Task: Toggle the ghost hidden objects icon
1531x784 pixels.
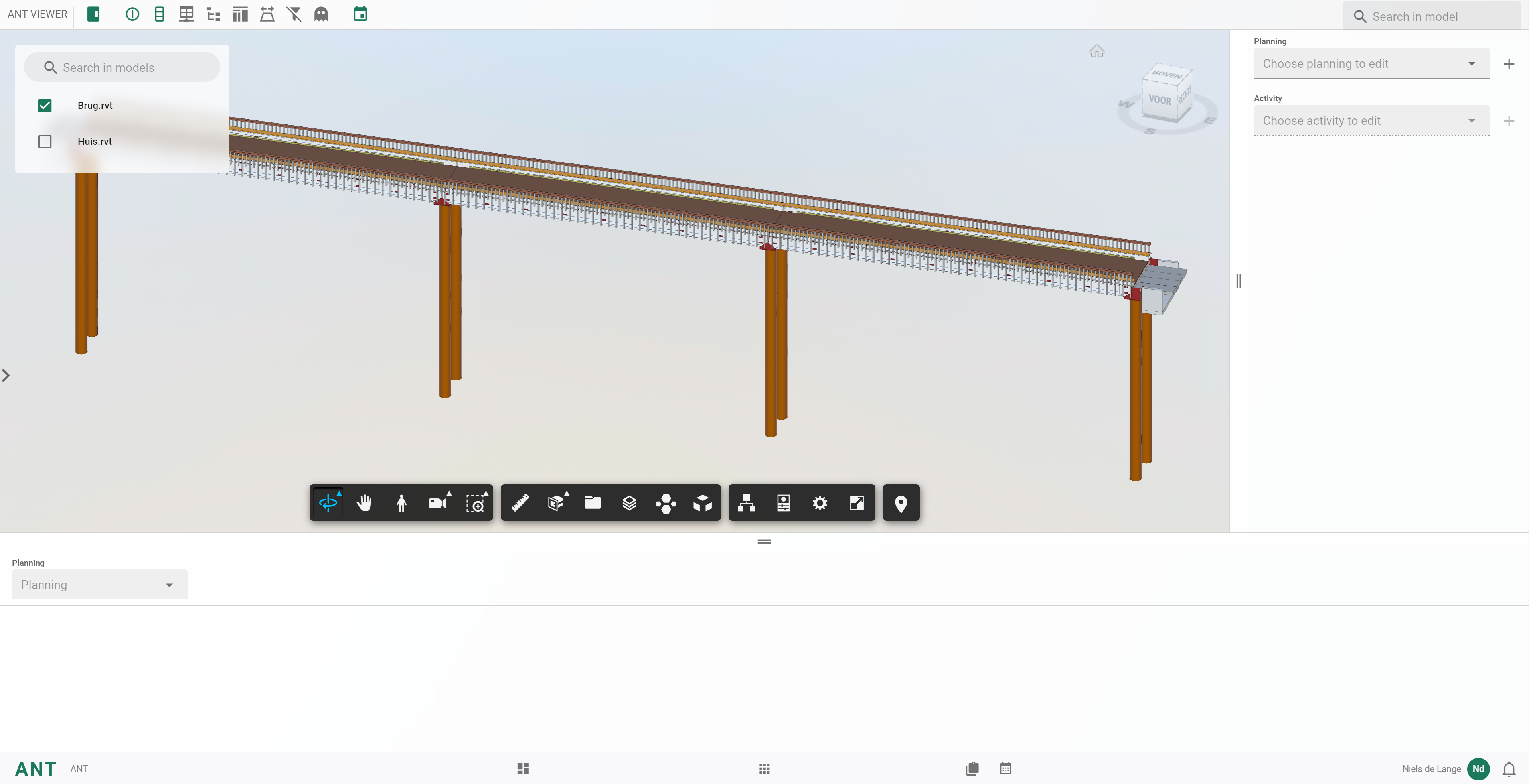Action: tap(321, 14)
